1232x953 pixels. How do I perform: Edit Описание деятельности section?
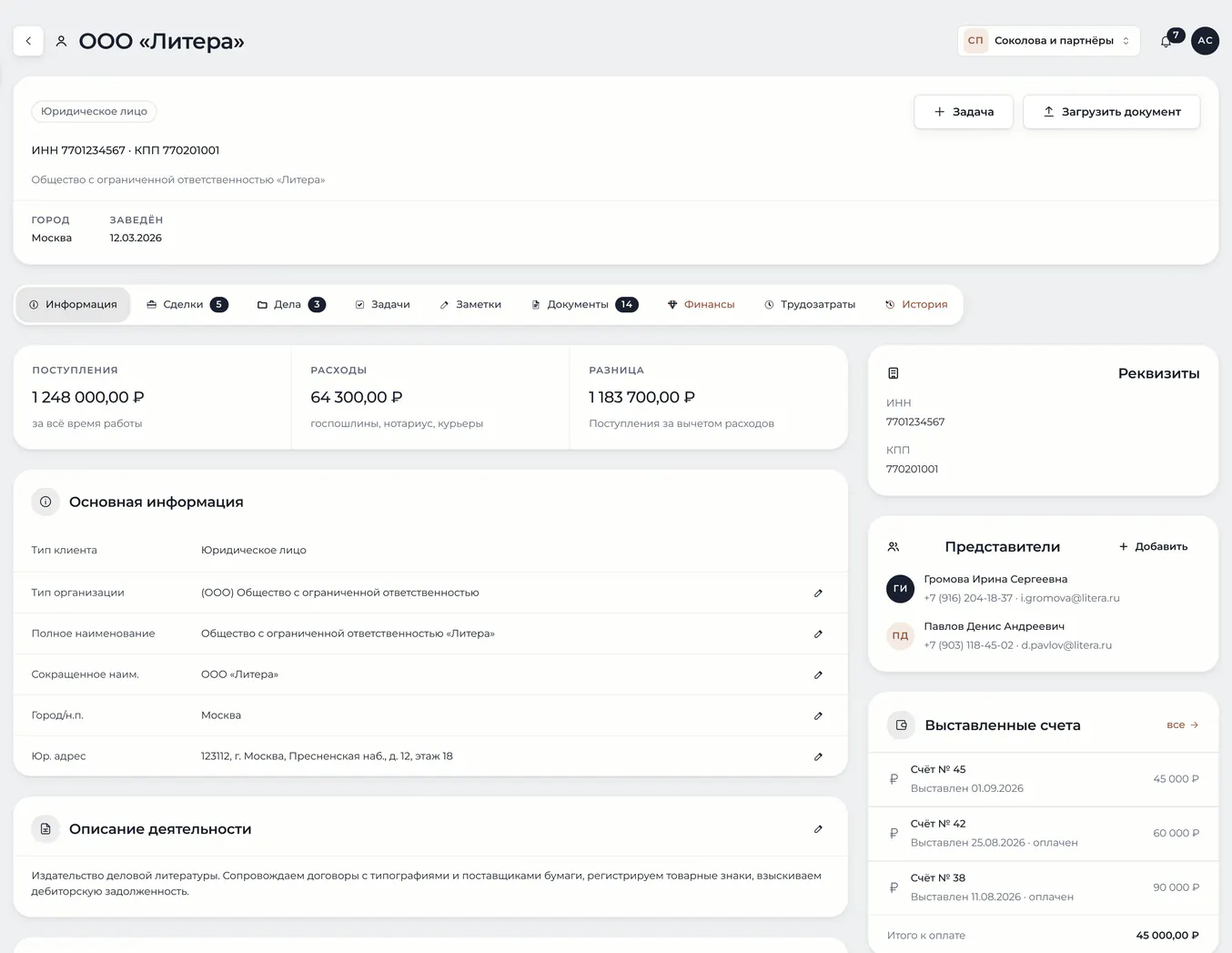[x=818, y=829]
